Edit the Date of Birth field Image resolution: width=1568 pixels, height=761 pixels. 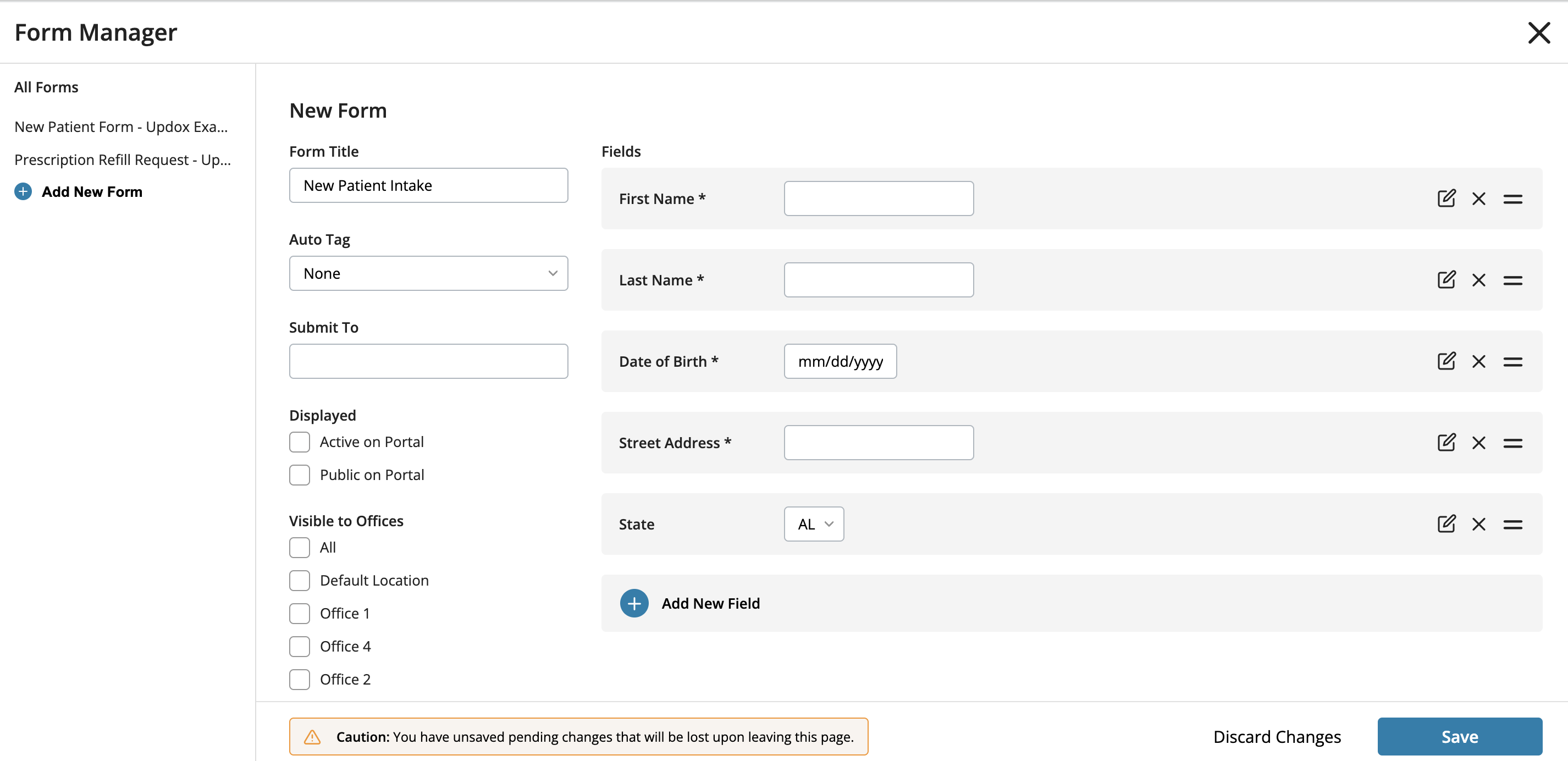click(x=1446, y=362)
